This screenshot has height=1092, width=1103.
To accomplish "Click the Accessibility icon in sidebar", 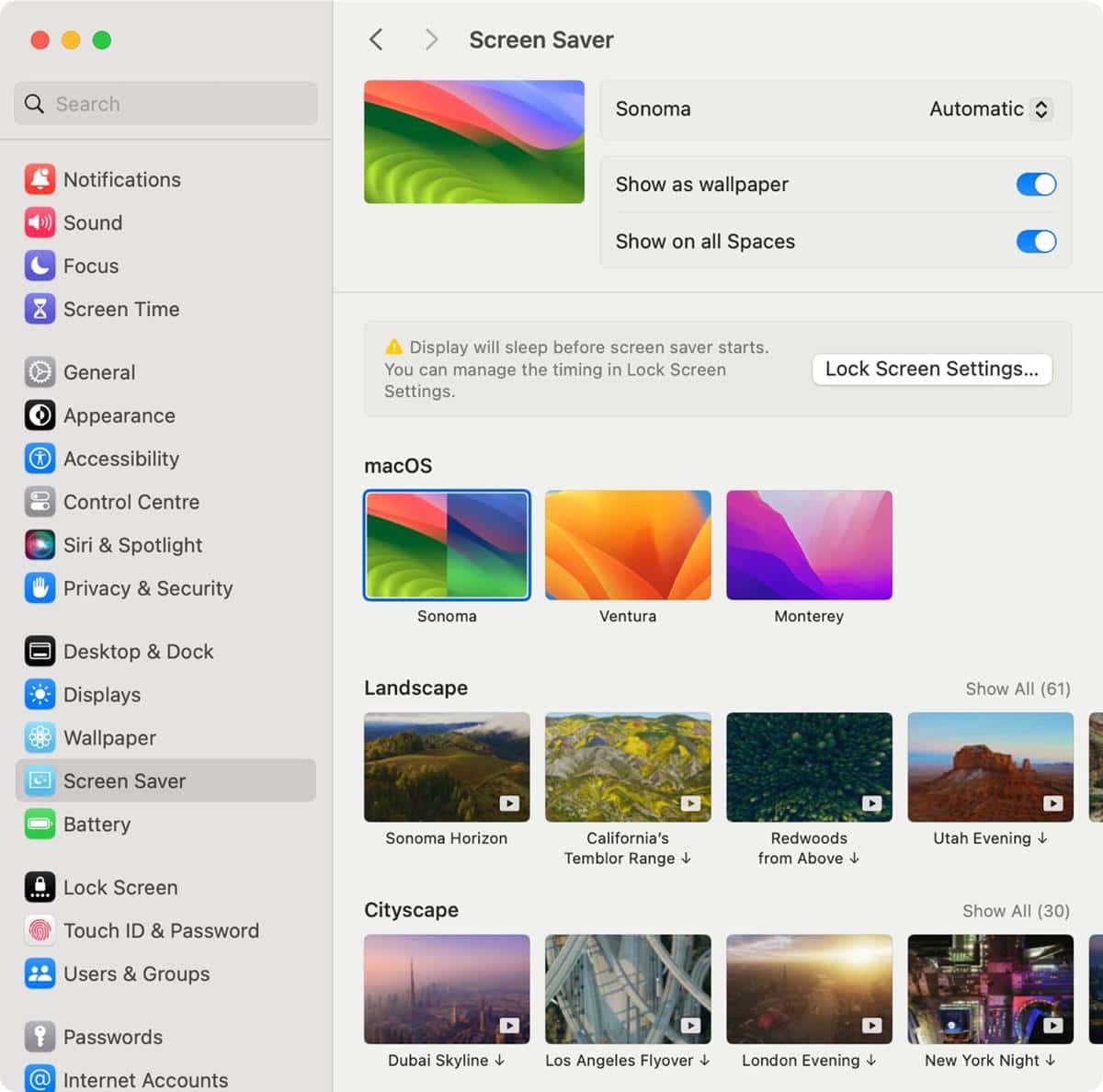I will coord(40,459).
